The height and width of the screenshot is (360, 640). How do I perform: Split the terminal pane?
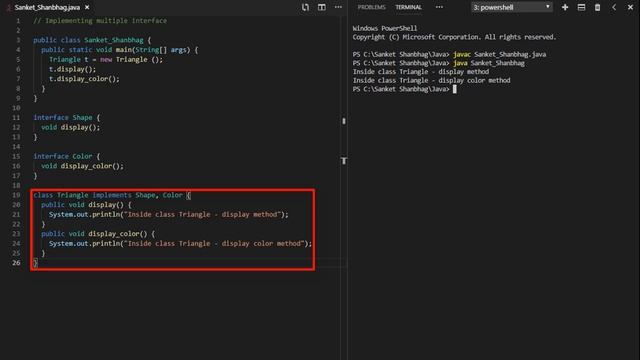[581, 7]
